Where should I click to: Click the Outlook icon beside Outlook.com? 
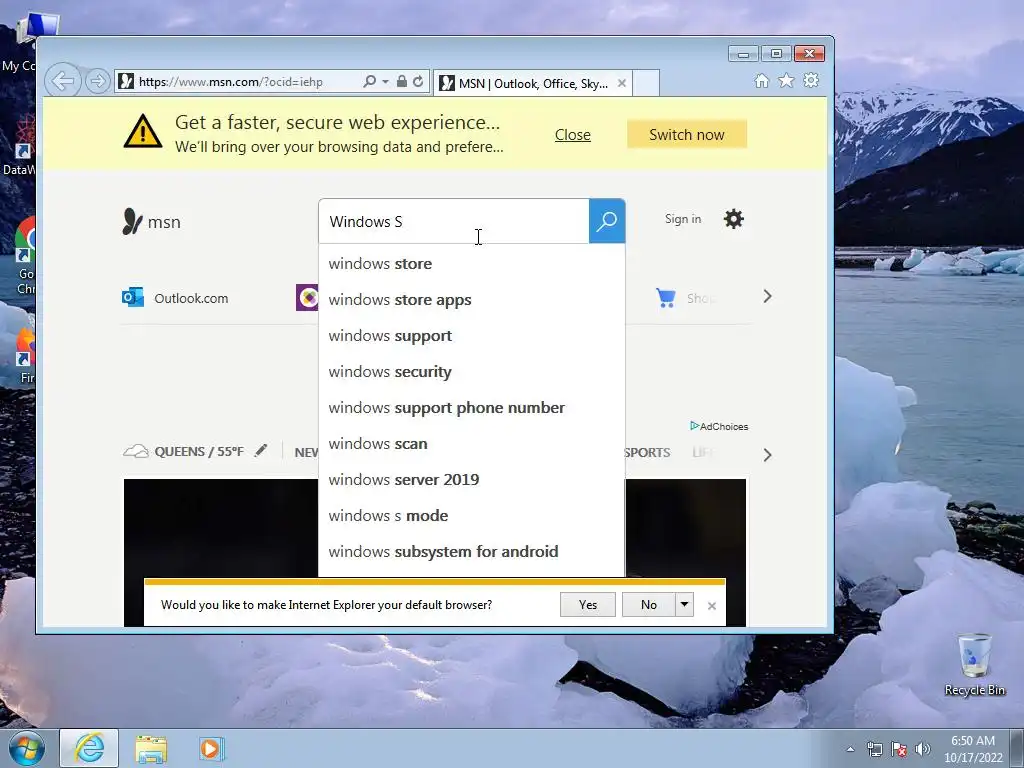133,297
